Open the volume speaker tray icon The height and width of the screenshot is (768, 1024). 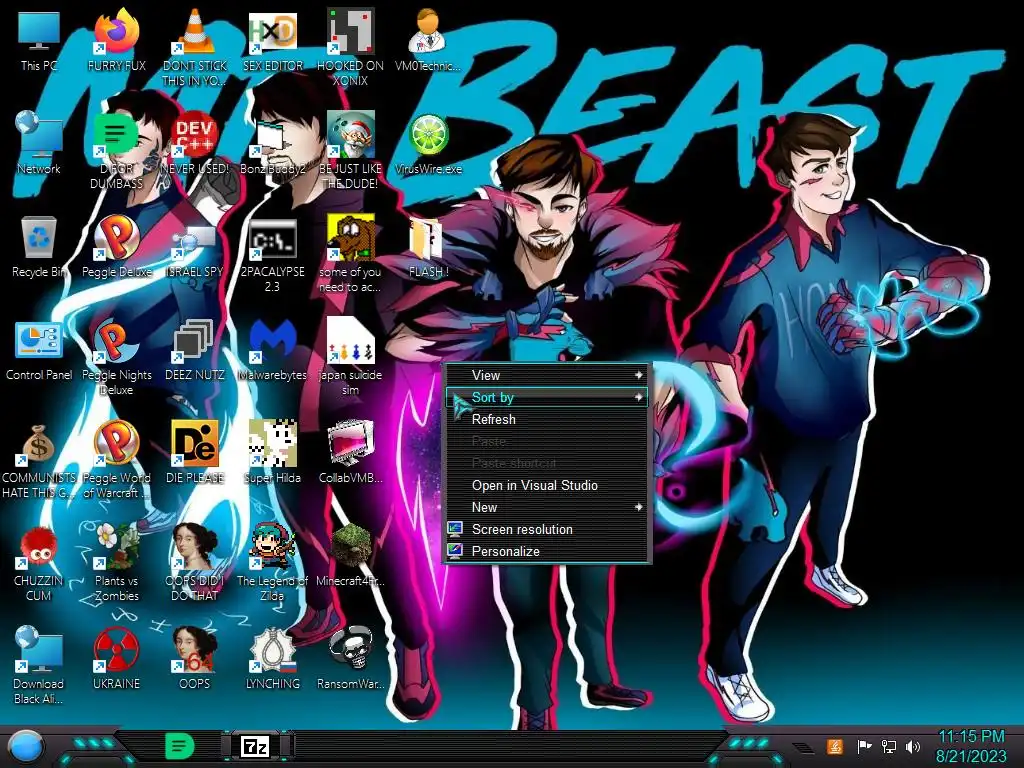point(913,746)
